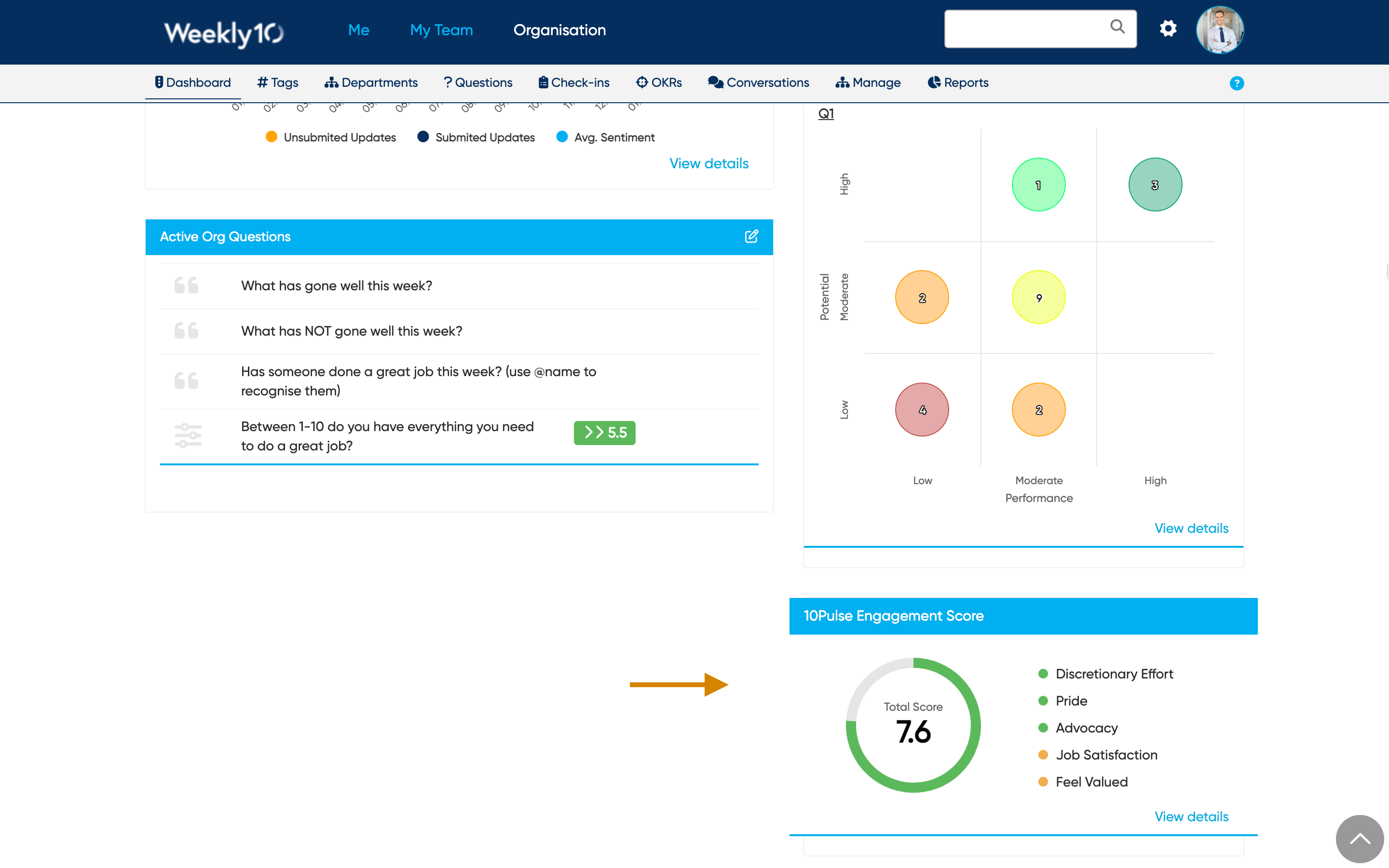Click the yellow bubble showing 9
Screen dimensions: 1389x868
[x=1038, y=298]
